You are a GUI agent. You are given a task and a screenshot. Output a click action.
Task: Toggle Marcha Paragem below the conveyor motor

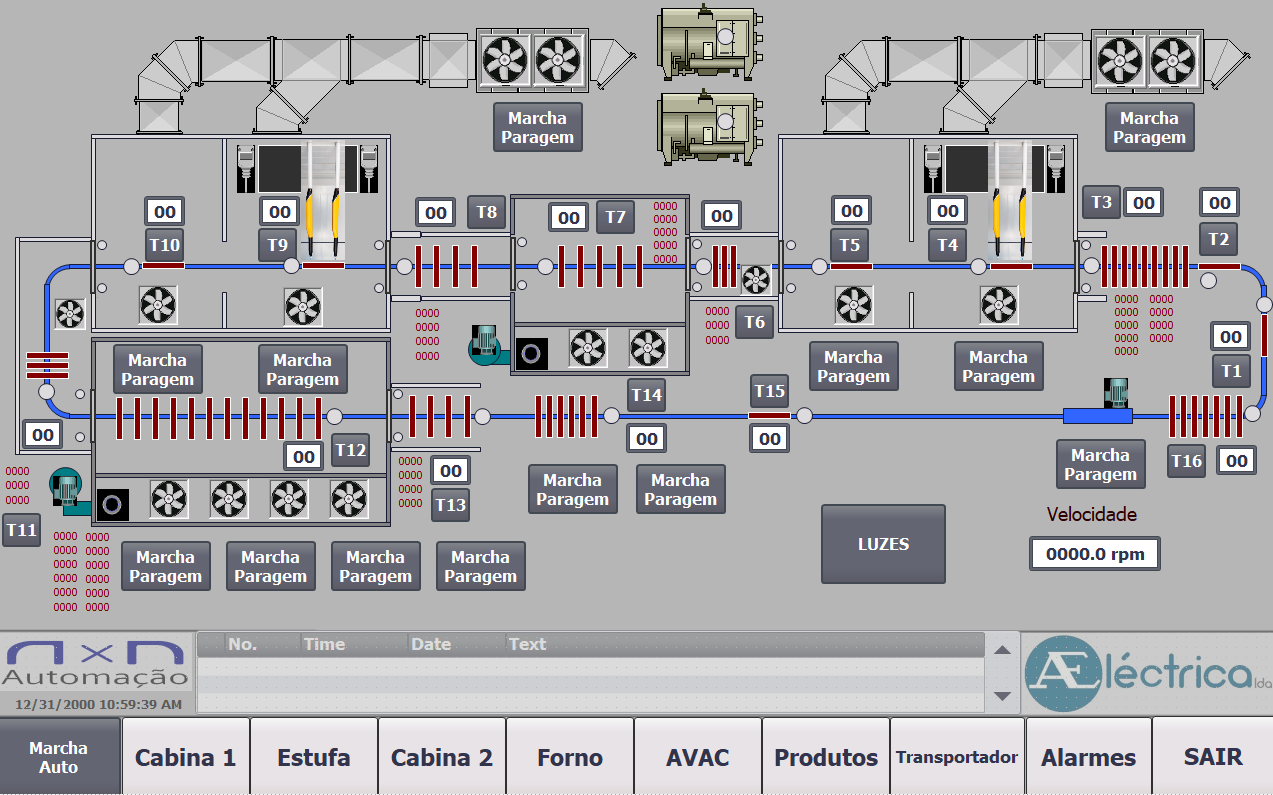[x=1100, y=465]
